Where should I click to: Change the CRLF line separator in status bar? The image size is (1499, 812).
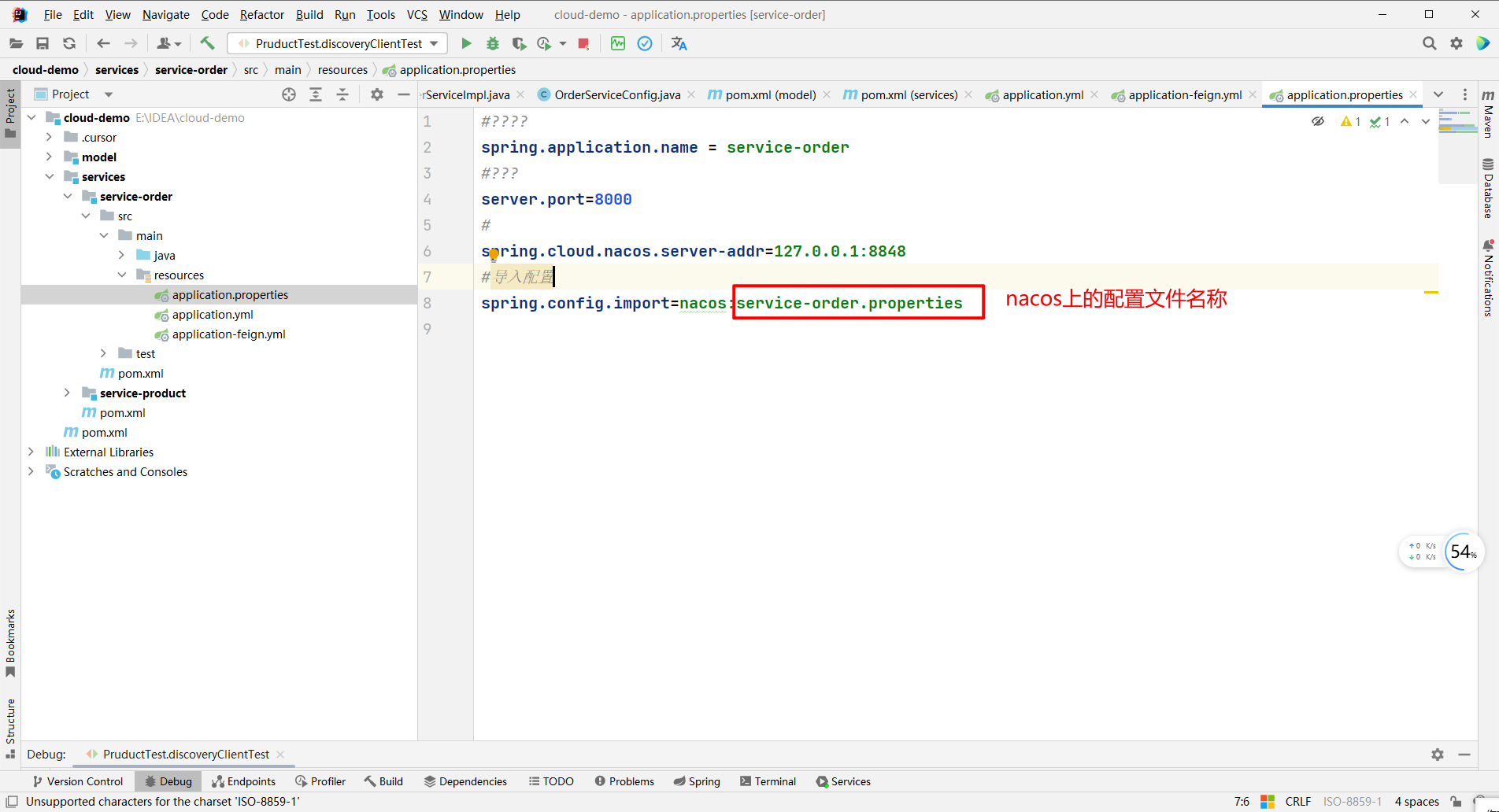coord(1298,802)
